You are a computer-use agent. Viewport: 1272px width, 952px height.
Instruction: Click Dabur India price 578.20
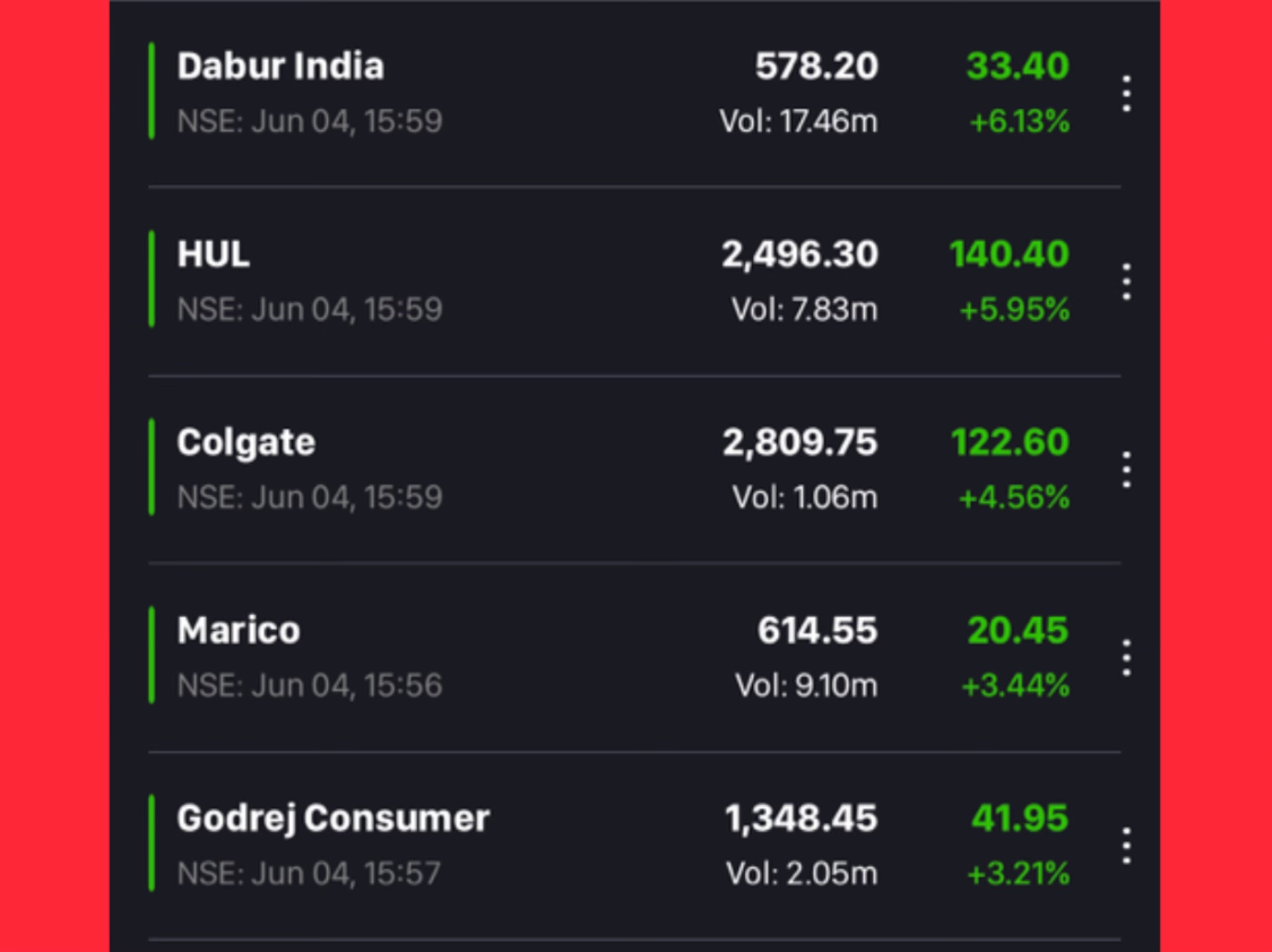coord(816,66)
